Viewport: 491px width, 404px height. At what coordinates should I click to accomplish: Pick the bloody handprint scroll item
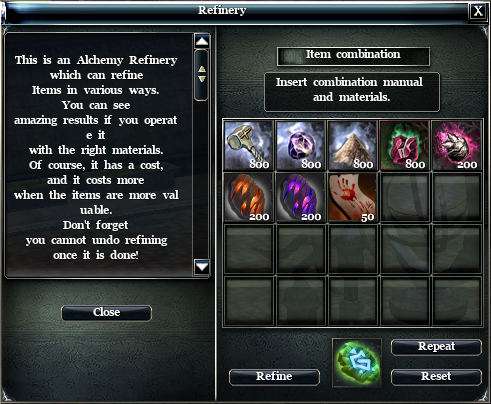click(x=353, y=197)
